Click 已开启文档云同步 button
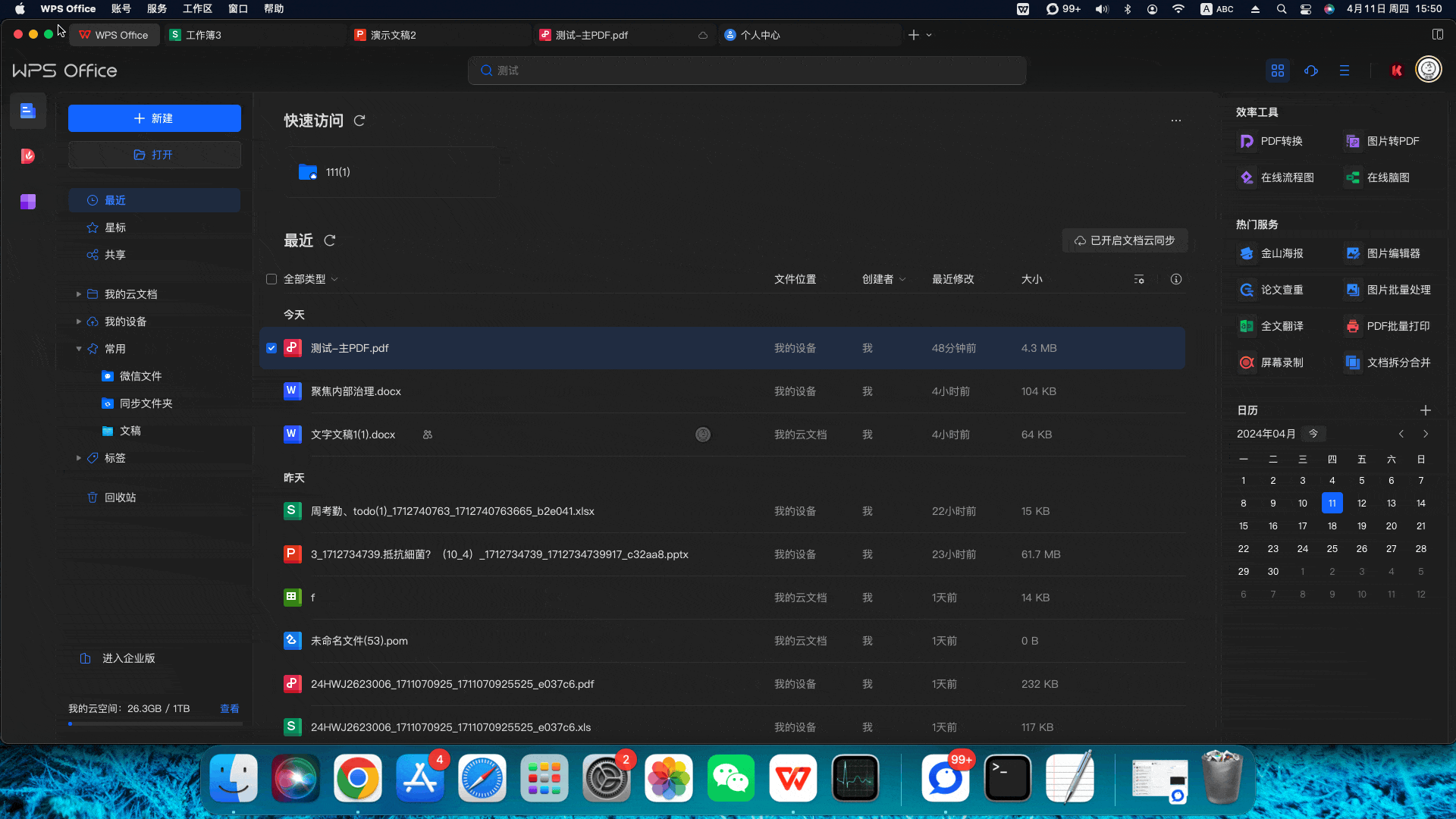1456x819 pixels. pyautogui.click(x=1125, y=240)
